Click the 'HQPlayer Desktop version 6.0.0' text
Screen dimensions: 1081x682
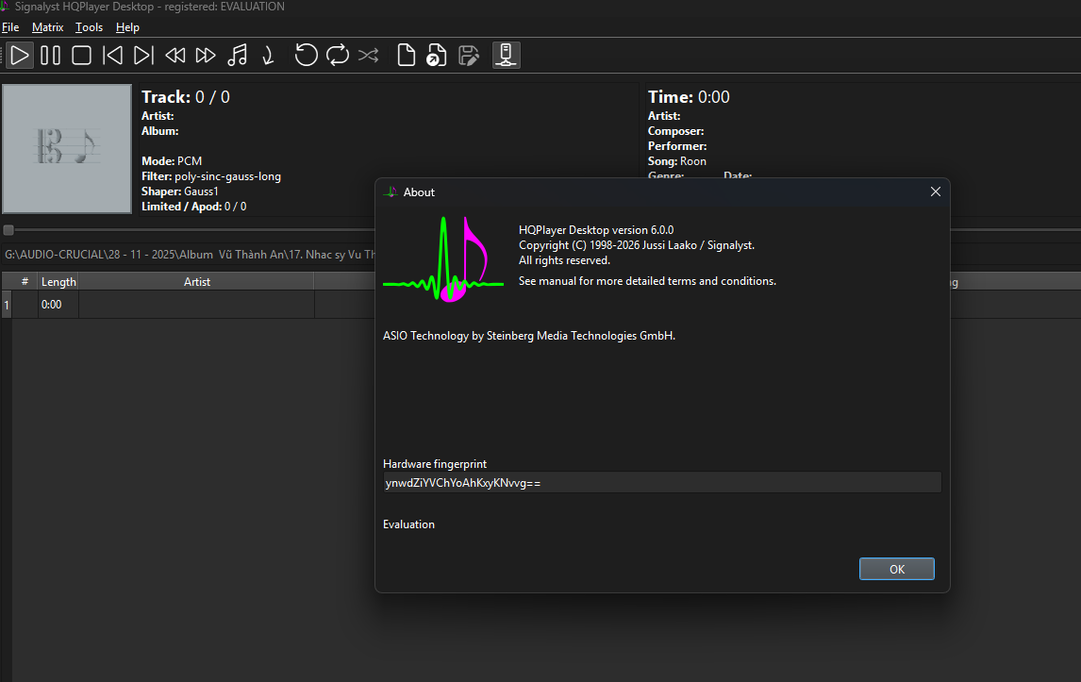596,230
